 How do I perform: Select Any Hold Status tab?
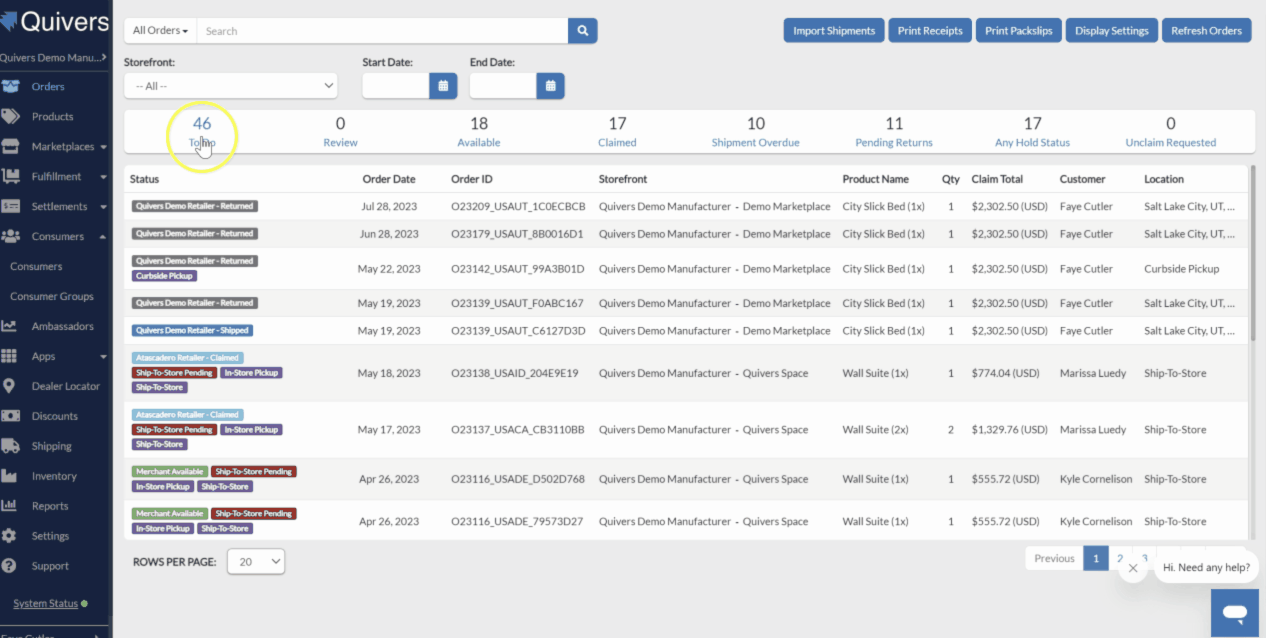tap(1032, 132)
